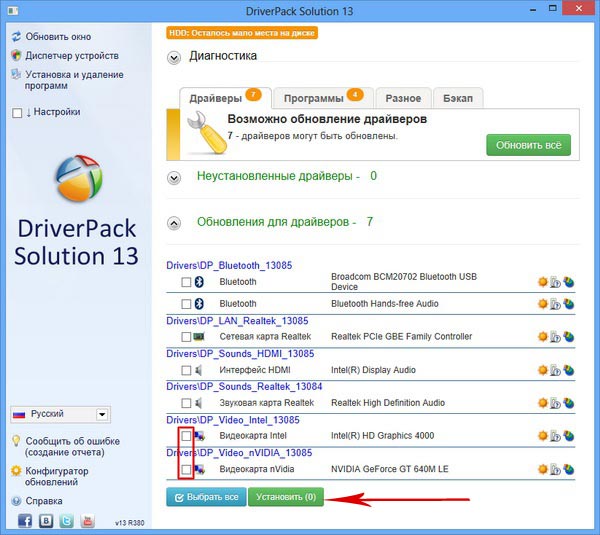Click the orange gear for Realtek High Definition Audio
This screenshot has height=535, width=600.
(x=543, y=403)
